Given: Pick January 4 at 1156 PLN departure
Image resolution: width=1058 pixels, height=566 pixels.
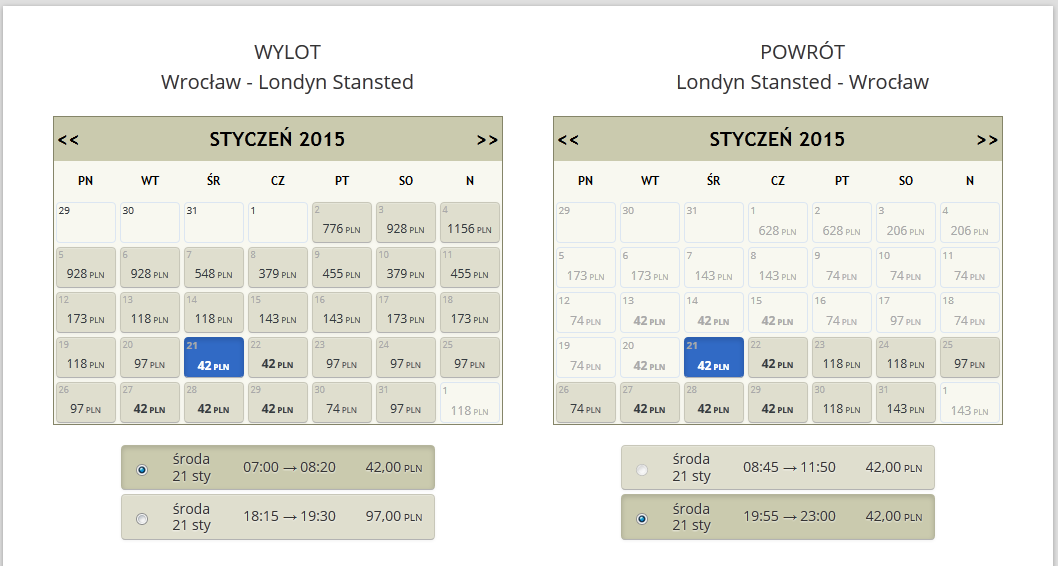Looking at the screenshot, I should tap(470, 223).
